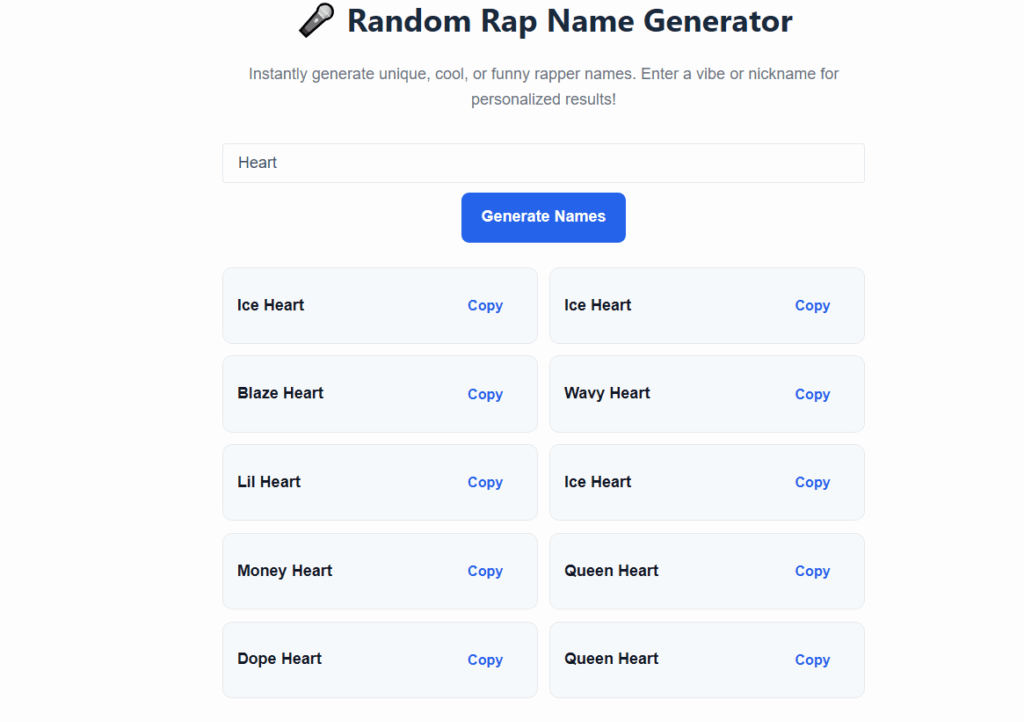
Task: Copy the 'Blaze Heart' rapper name
Action: coord(485,394)
